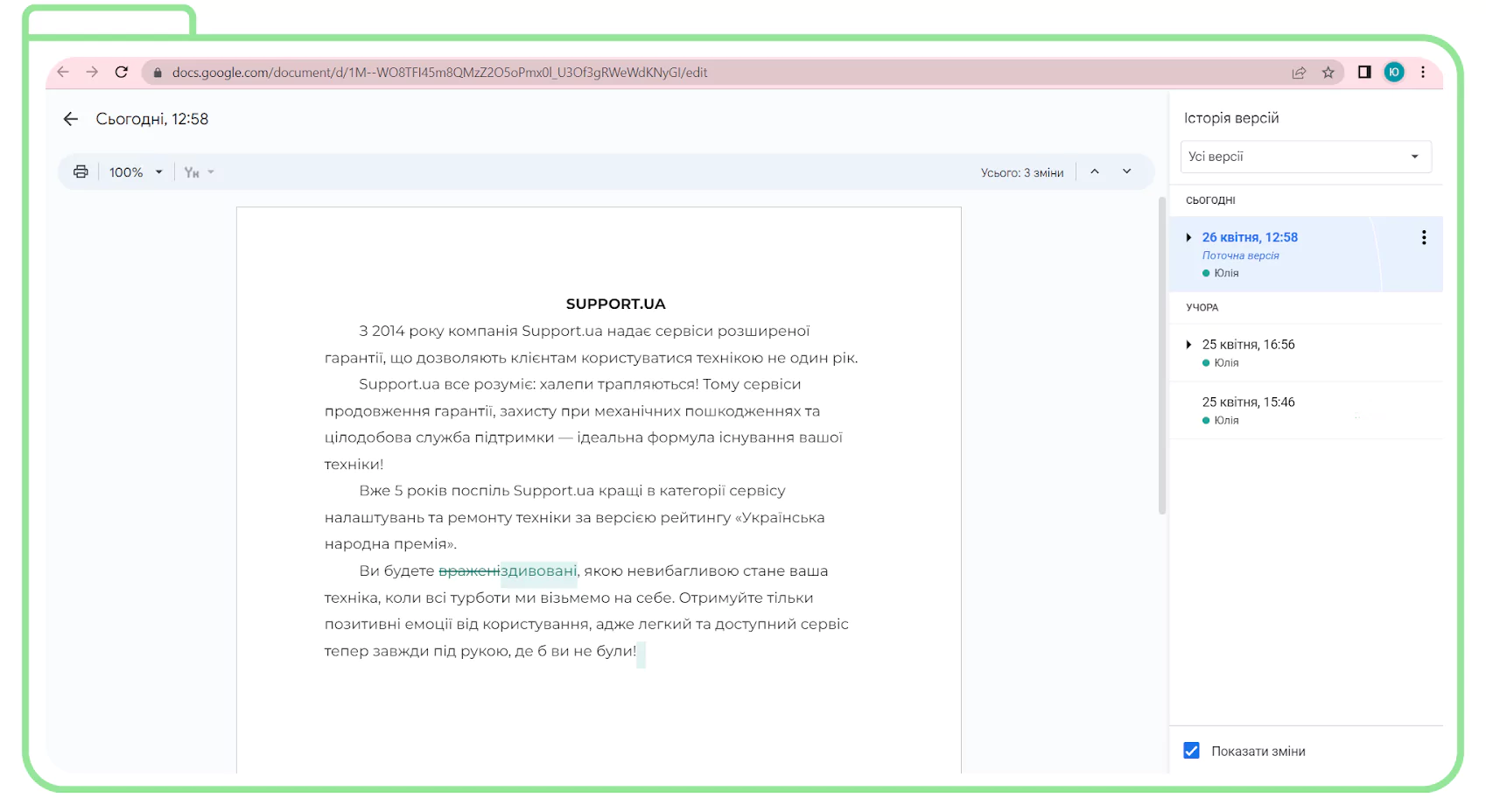Image resolution: width=1486 pixels, height=812 pixels.
Task: Share this page icon in address bar
Action: click(1299, 73)
